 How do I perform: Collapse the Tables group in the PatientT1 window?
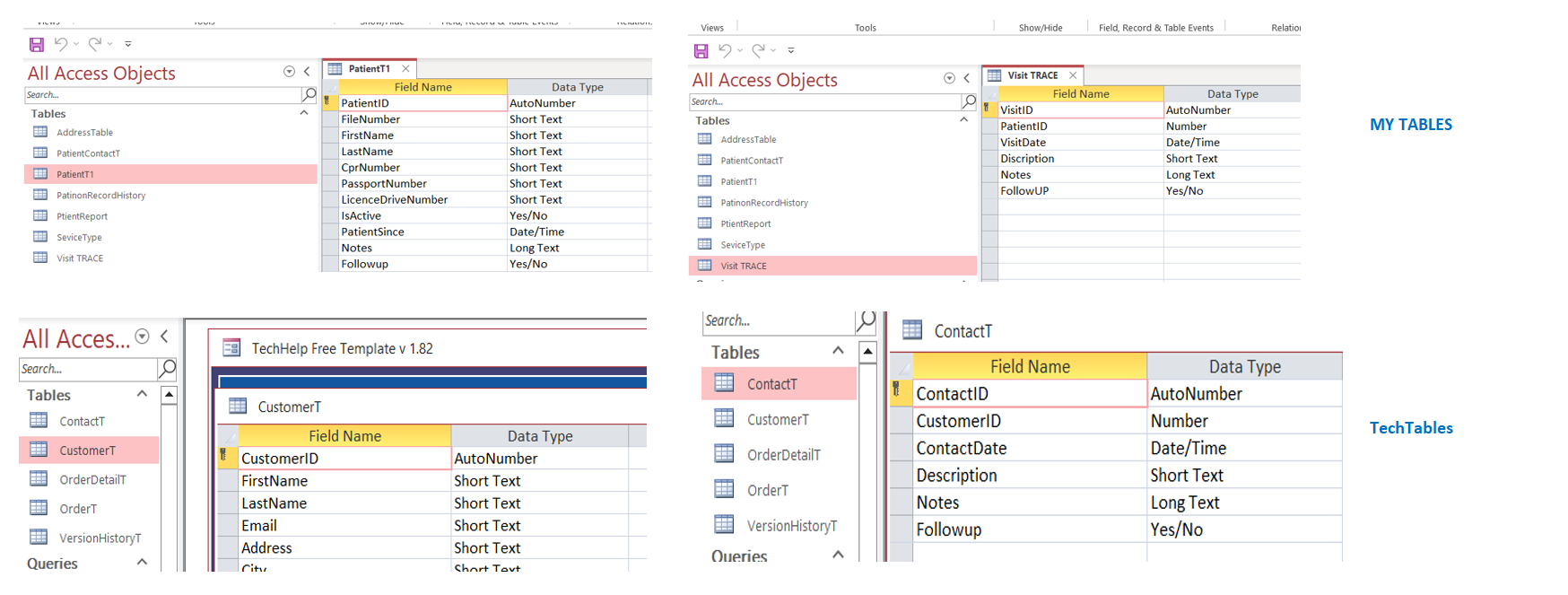[304, 113]
